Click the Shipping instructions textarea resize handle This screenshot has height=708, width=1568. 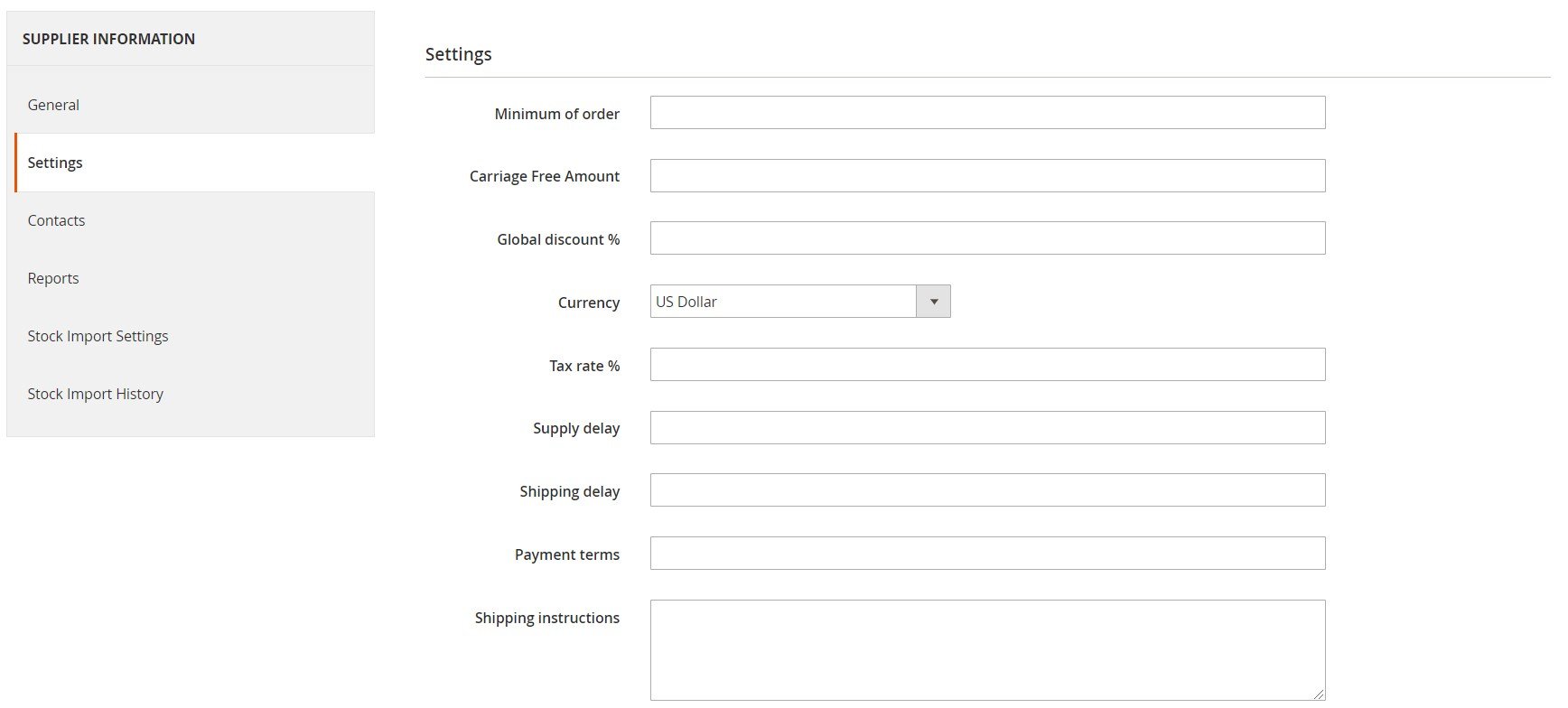click(x=1319, y=694)
